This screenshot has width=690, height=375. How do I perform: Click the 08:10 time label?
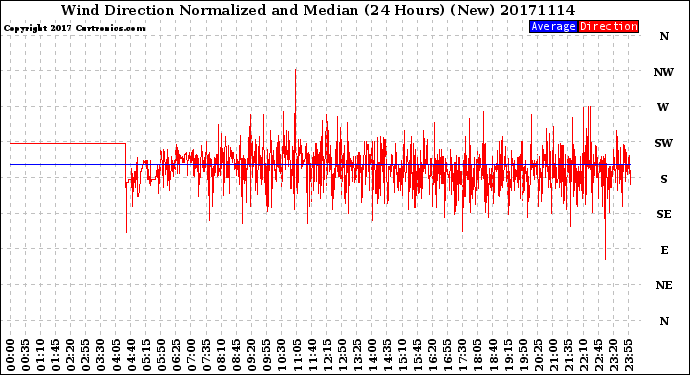(221, 355)
